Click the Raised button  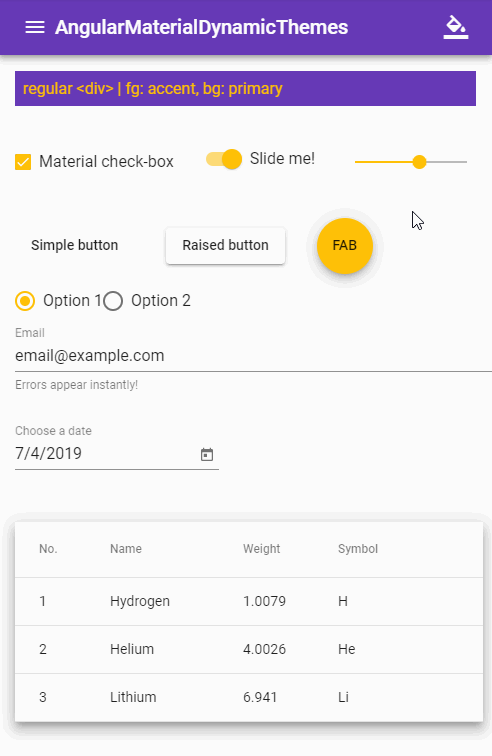225,245
